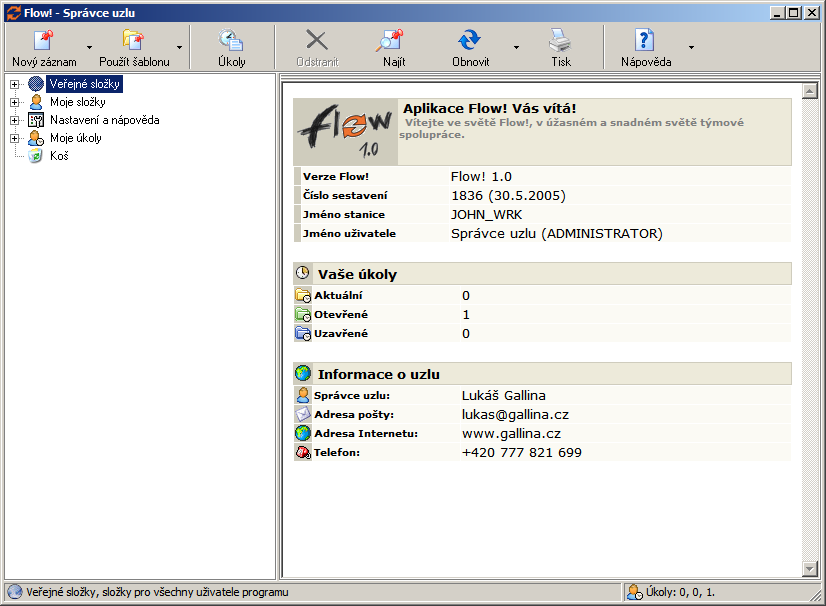
Task: Click the Moje složky person icon
Action: [x=36, y=101]
